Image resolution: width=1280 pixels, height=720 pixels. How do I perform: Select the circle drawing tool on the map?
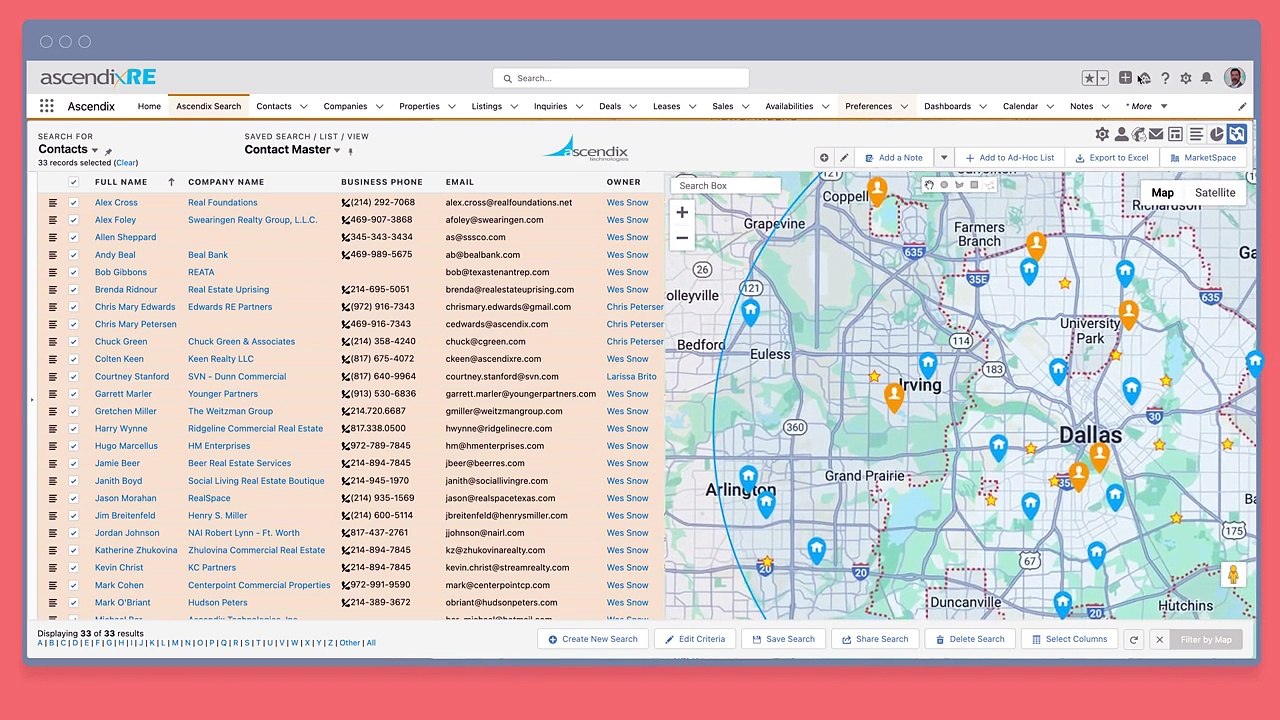[944, 185]
